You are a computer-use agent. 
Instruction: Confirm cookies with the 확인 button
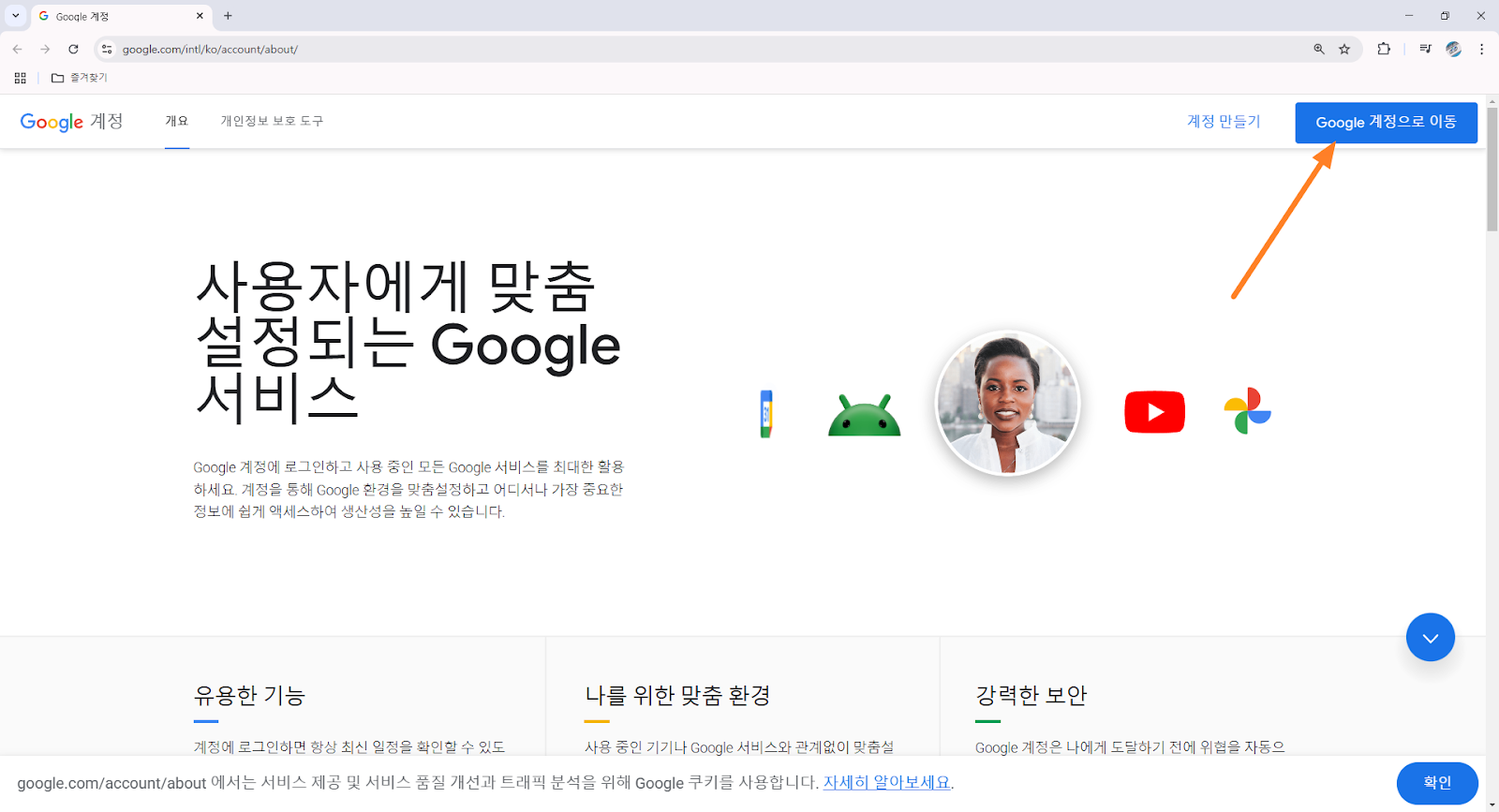coord(1437,783)
